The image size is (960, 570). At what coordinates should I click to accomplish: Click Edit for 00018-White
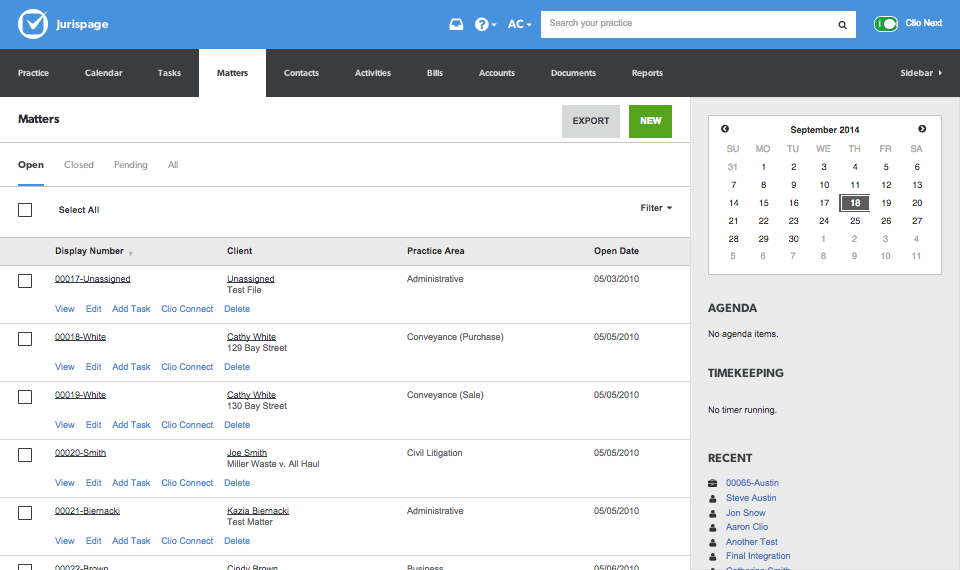(94, 367)
